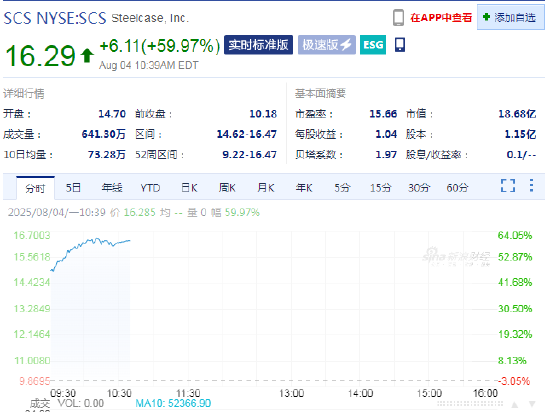550x412 pixels.
Task: Show the 60分 interval chart
Action: [457, 188]
